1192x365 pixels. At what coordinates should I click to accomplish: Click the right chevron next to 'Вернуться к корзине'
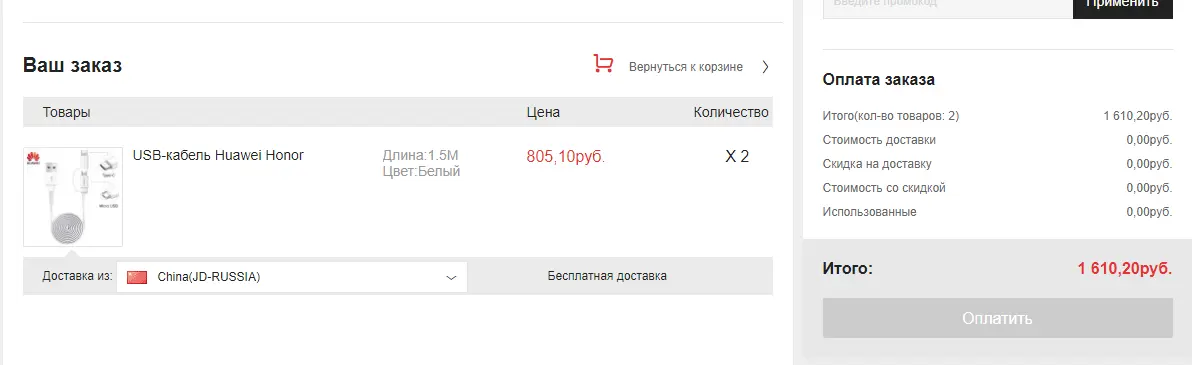(x=766, y=67)
